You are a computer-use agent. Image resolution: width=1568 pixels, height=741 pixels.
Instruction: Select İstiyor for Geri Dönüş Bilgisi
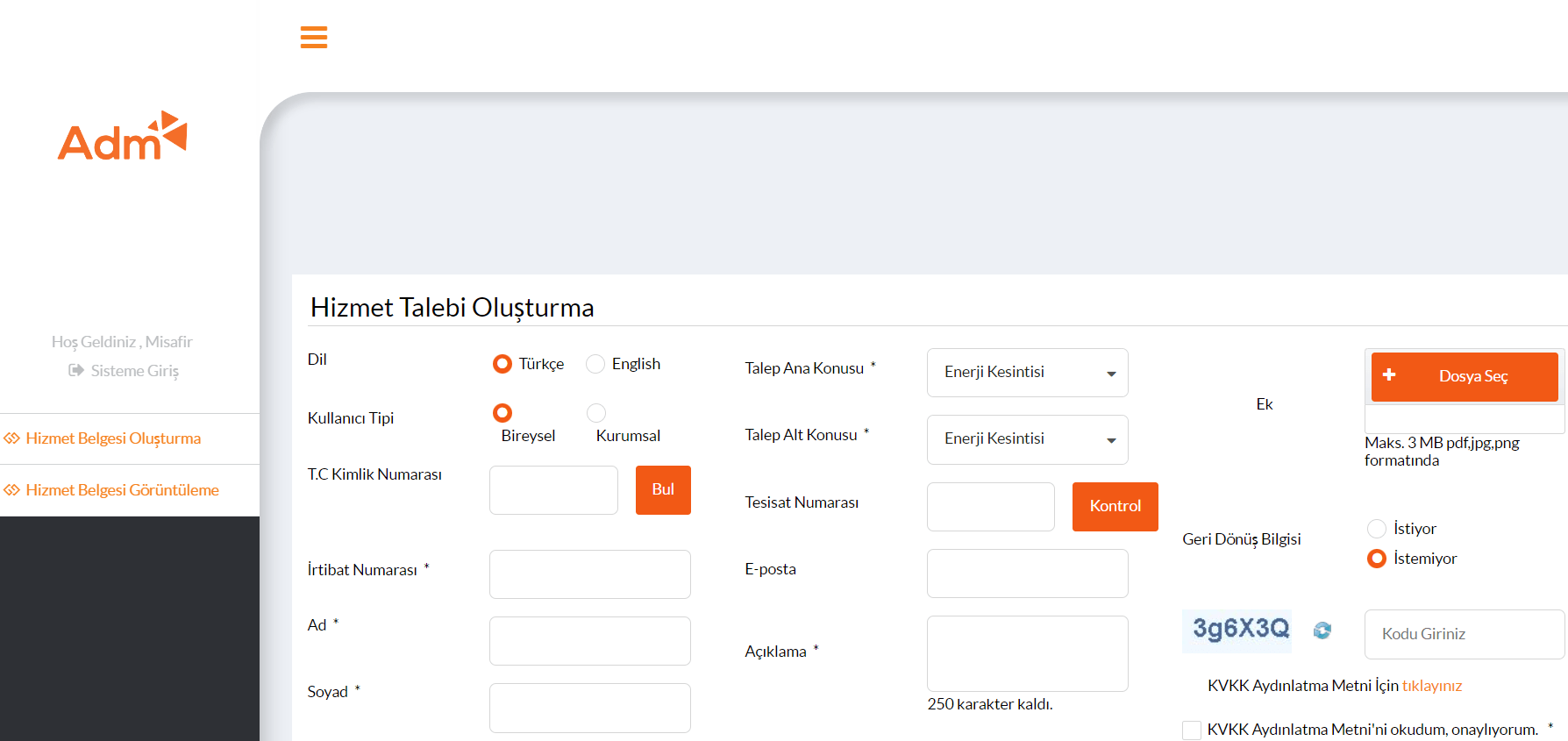click(1377, 529)
